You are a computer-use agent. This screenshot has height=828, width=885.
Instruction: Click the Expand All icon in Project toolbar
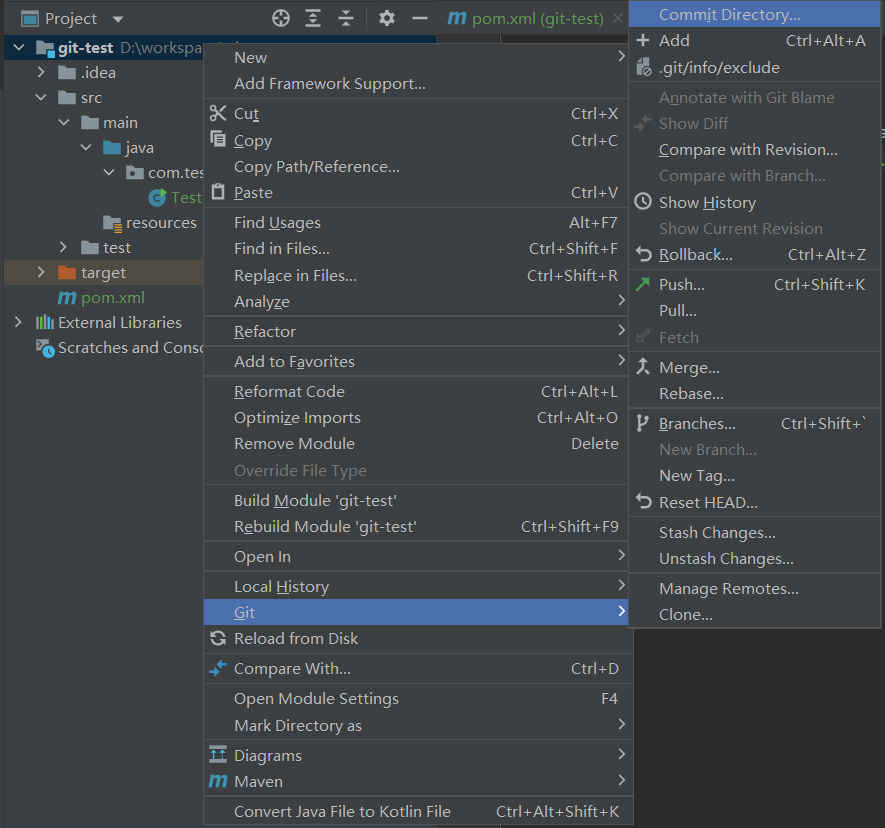click(313, 18)
